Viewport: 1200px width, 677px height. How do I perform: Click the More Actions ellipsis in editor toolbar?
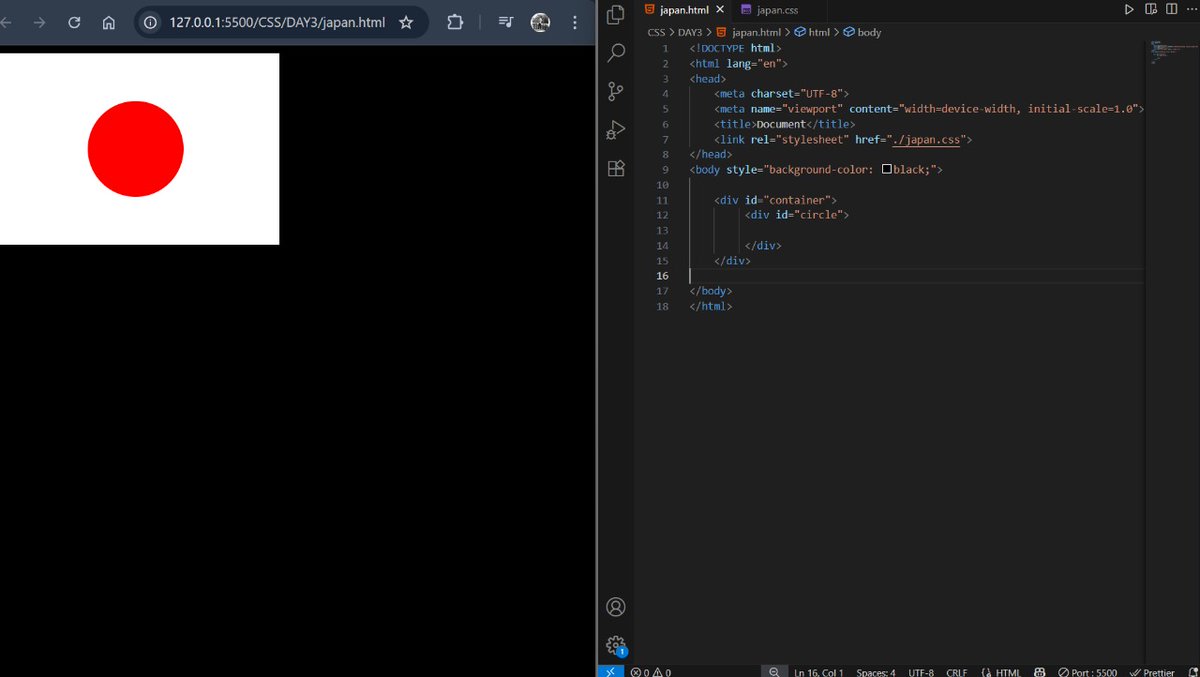1191,9
